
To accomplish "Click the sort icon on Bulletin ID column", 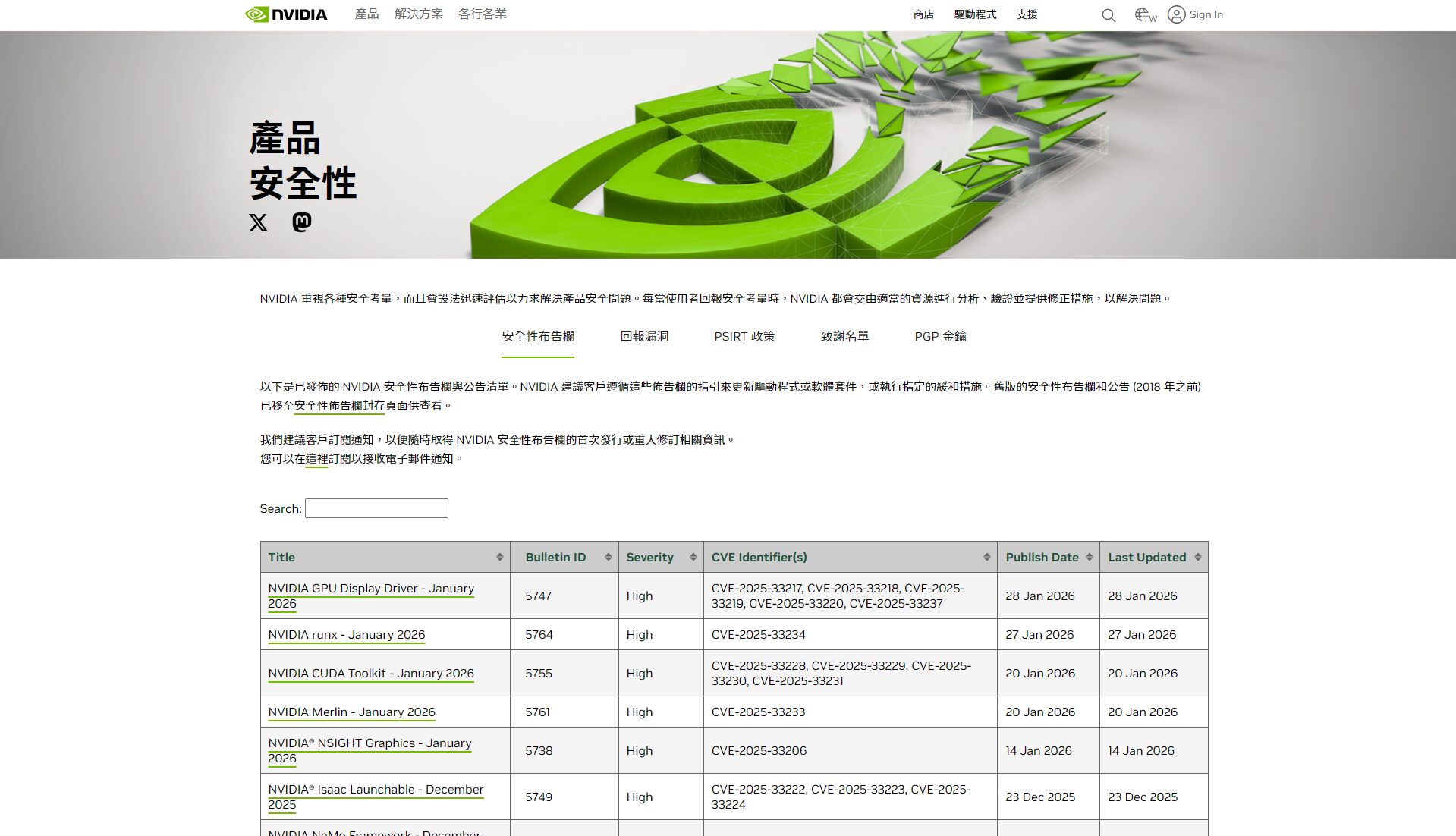I will click(x=609, y=556).
